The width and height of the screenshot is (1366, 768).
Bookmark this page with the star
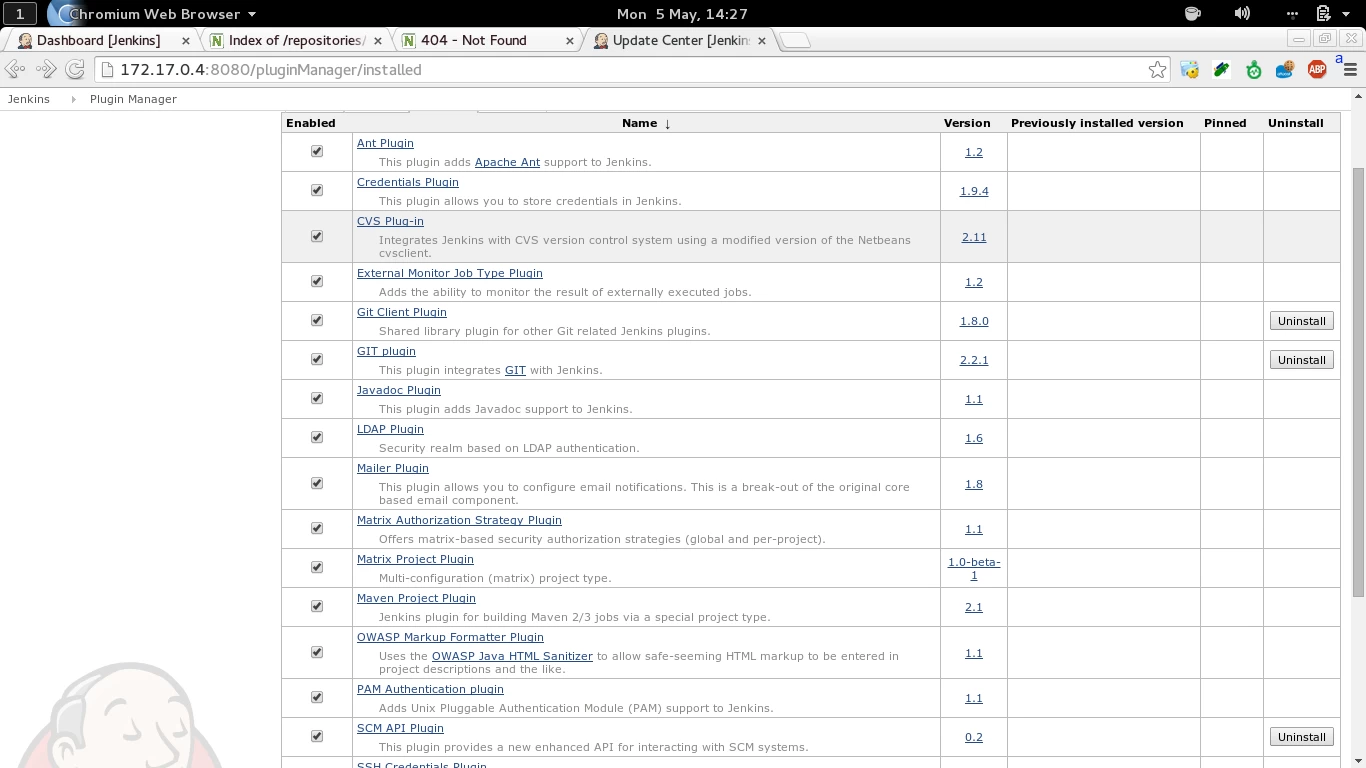point(1157,69)
